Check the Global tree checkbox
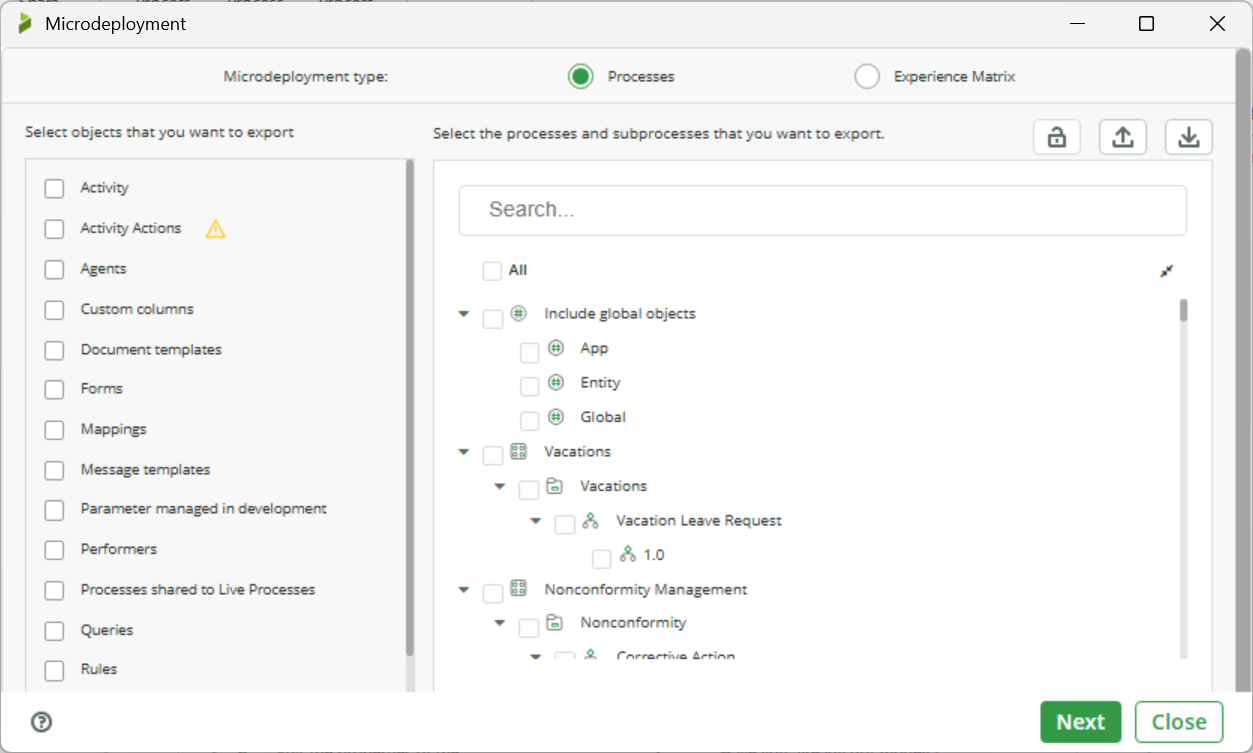 (x=530, y=421)
